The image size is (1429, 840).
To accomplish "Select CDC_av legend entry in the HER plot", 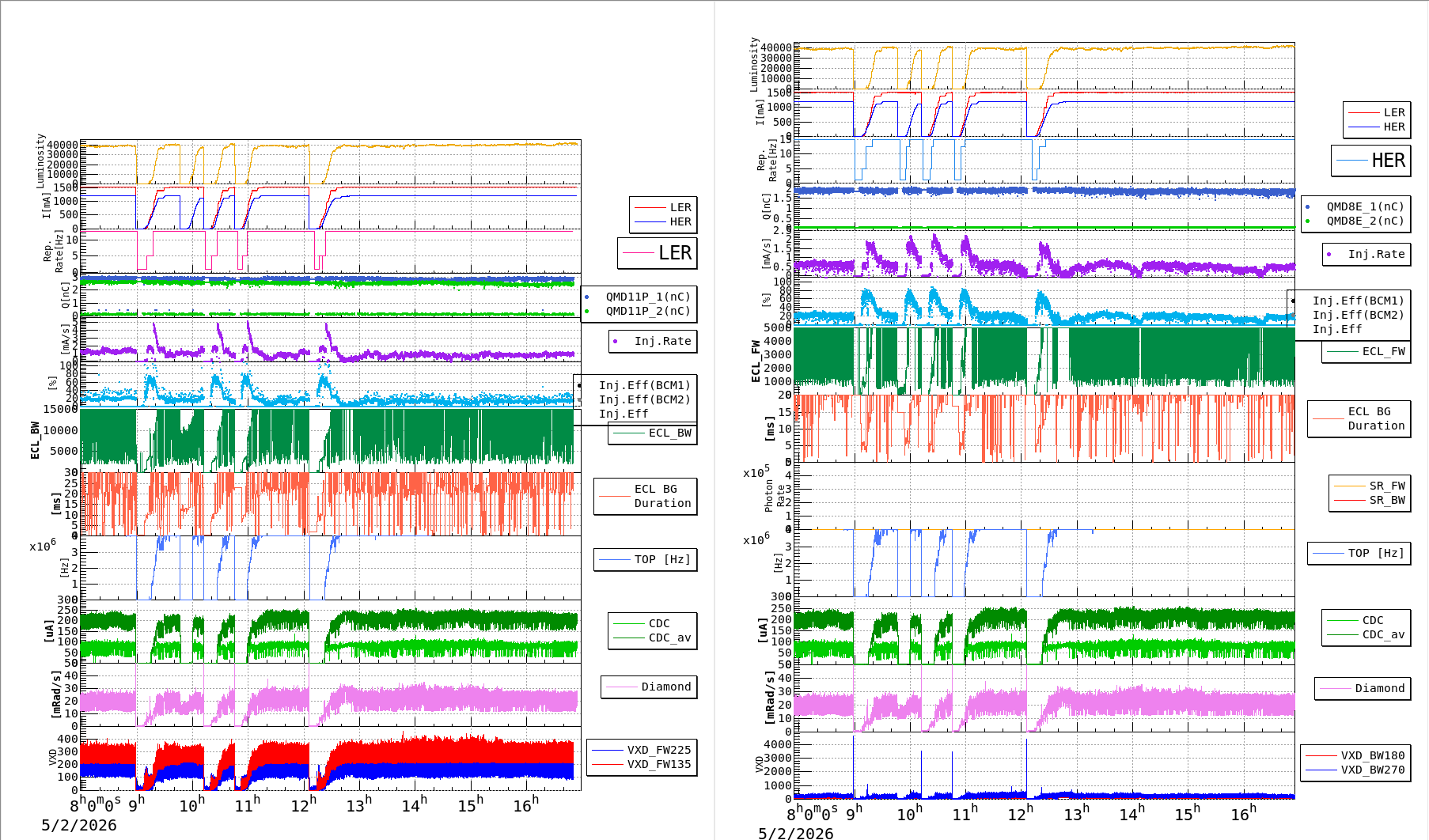I will pos(1366,634).
